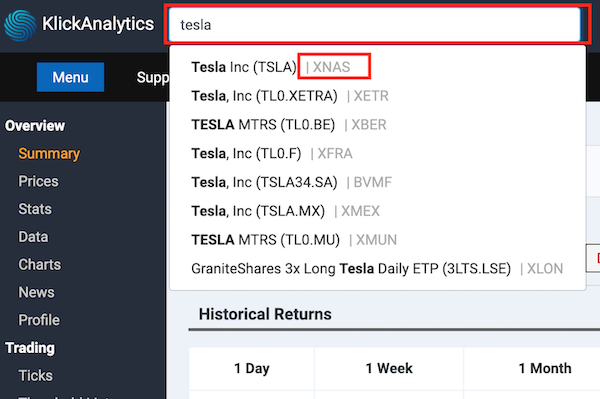Open News sidebar link
This screenshot has height=399, width=600.
point(36,292)
